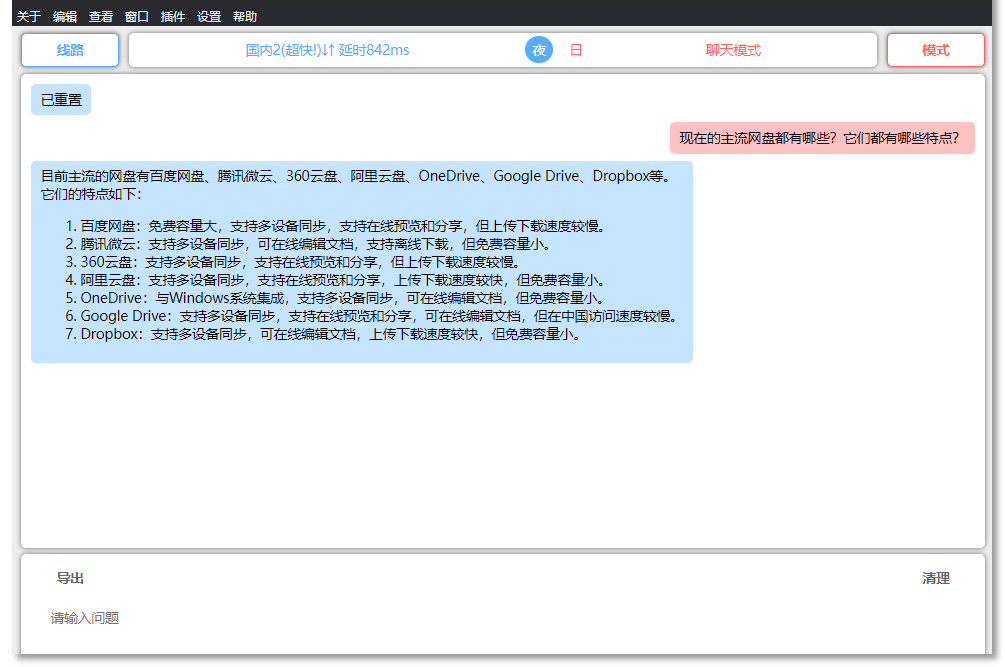Open the 关于 menu
The height and width of the screenshot is (667, 1005).
point(29,17)
